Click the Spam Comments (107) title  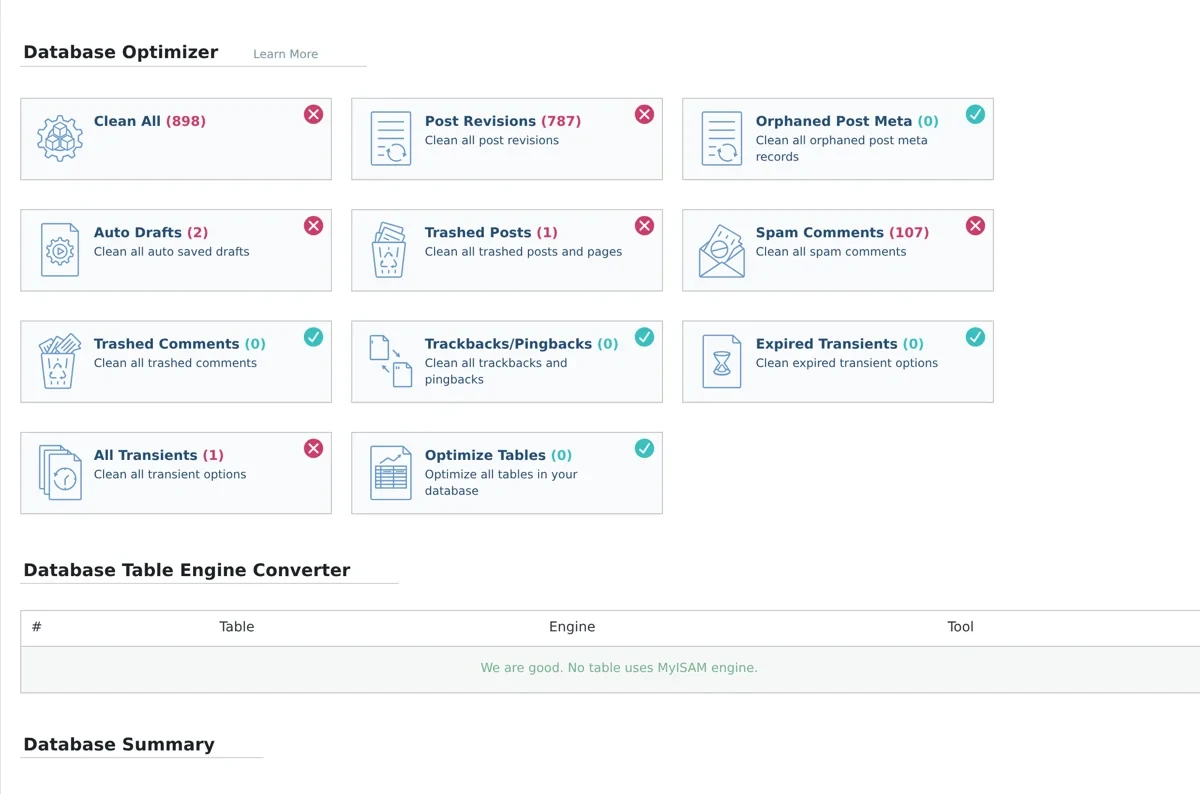(x=842, y=232)
